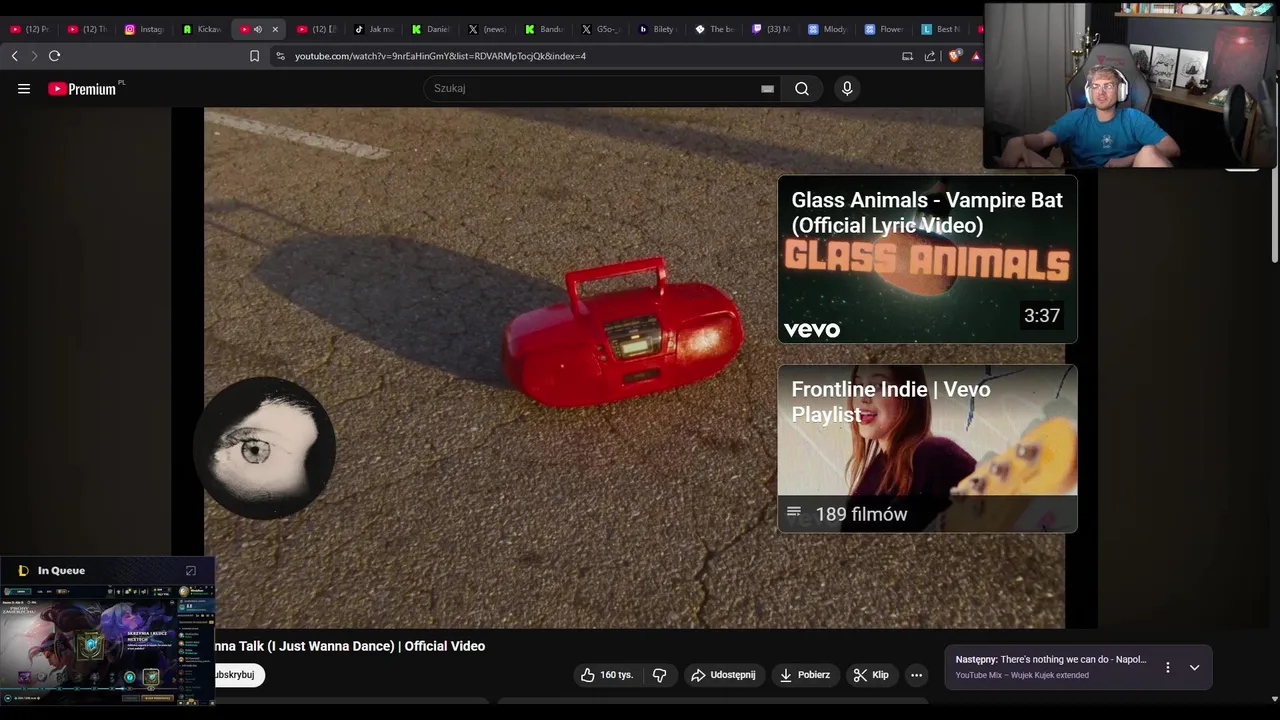
Task: Share this page using address bar share icon
Action: (x=930, y=56)
